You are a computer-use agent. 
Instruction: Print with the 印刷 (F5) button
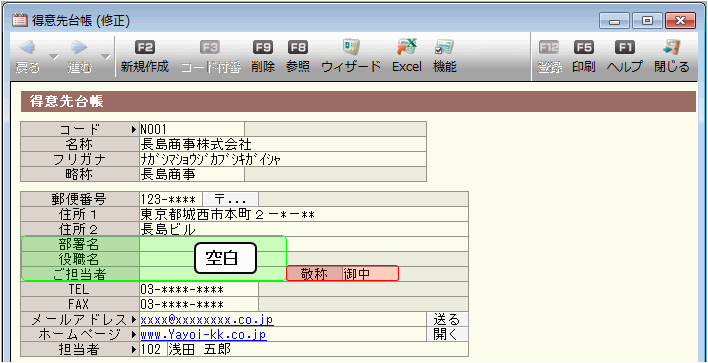[583, 56]
